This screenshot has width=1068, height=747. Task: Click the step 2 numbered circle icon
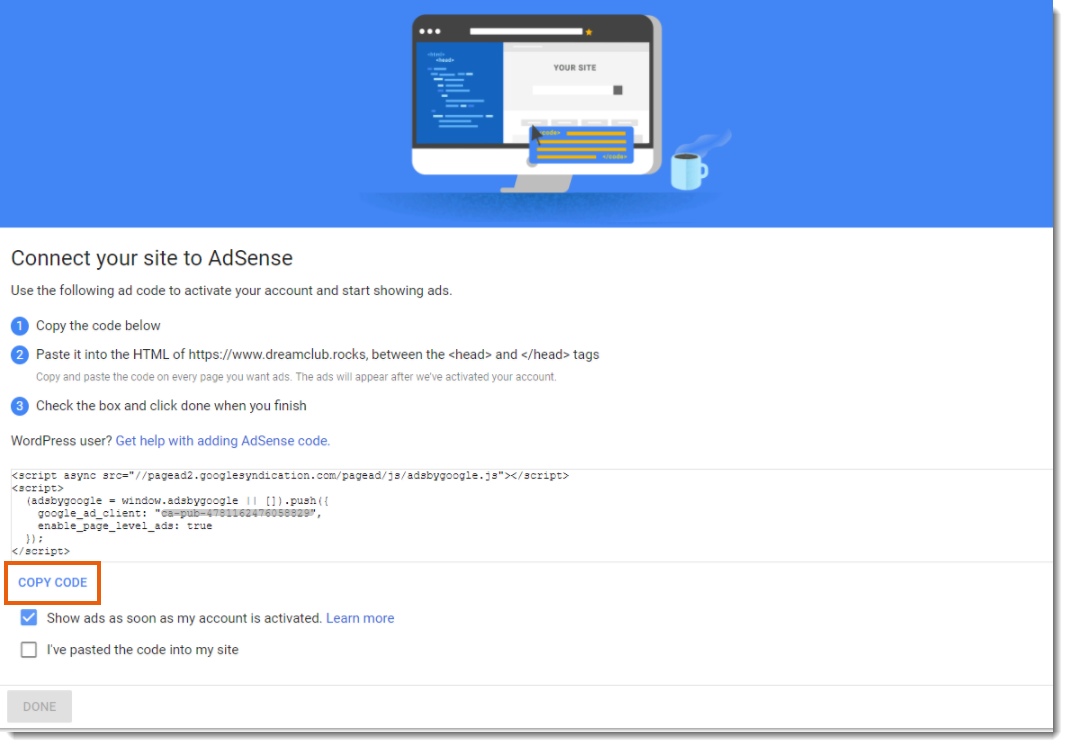coord(20,354)
